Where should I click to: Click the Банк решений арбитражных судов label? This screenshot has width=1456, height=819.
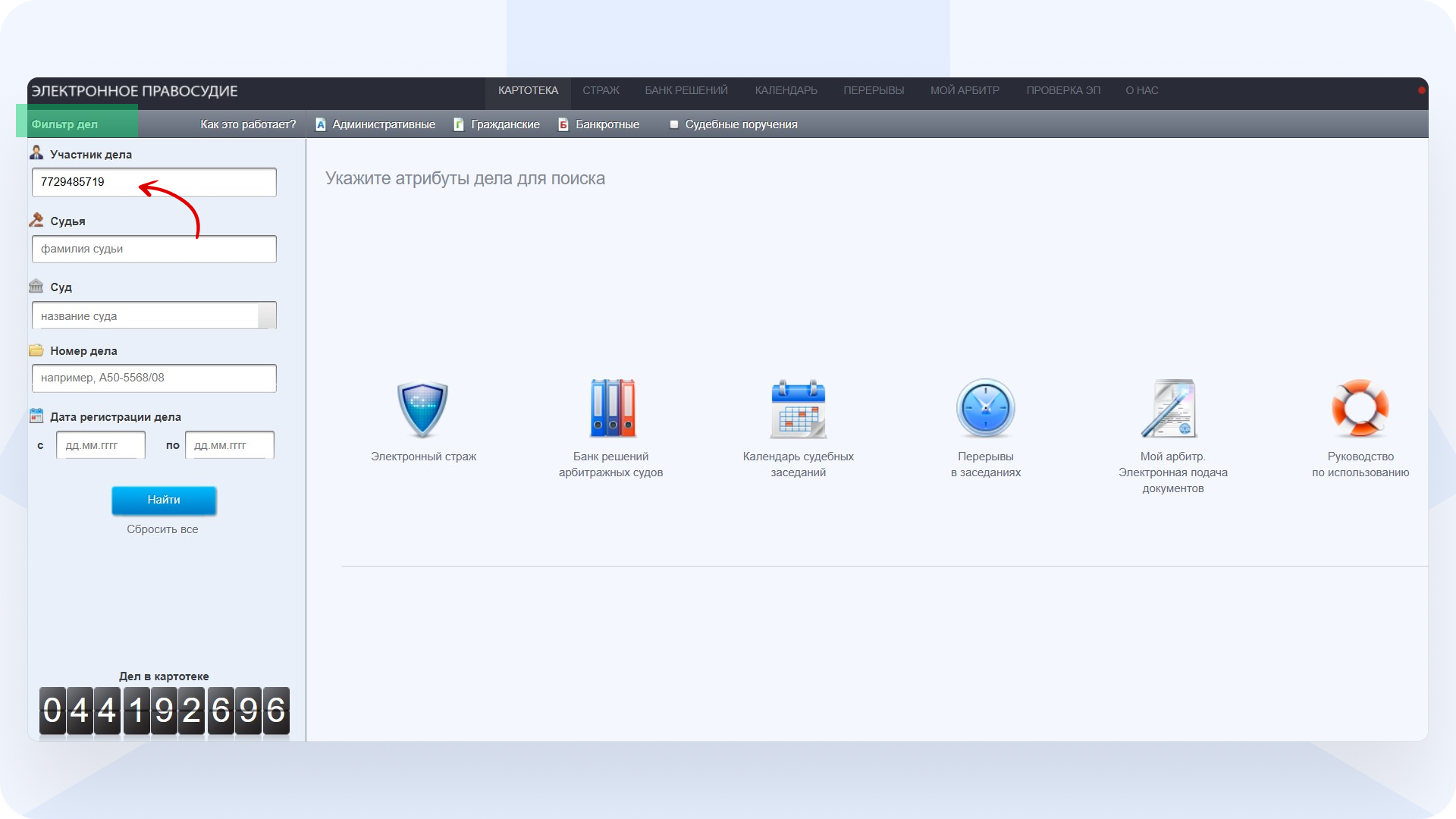pos(611,464)
